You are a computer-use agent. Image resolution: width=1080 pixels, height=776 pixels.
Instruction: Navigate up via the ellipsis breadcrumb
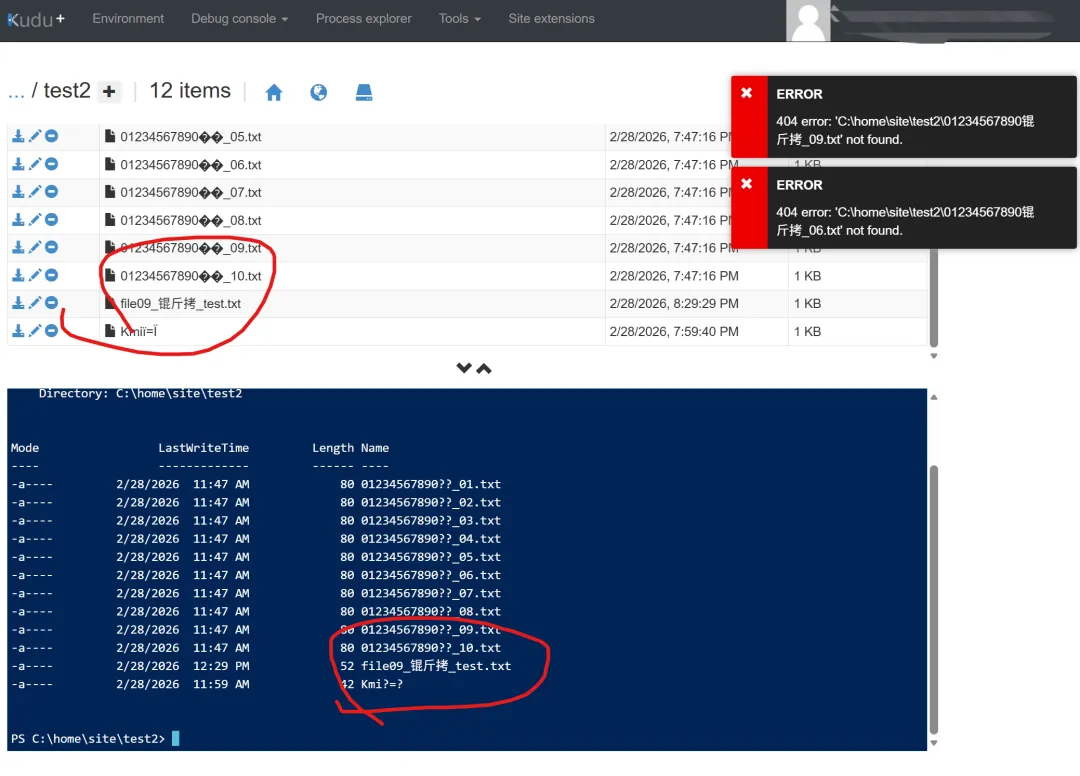16,92
